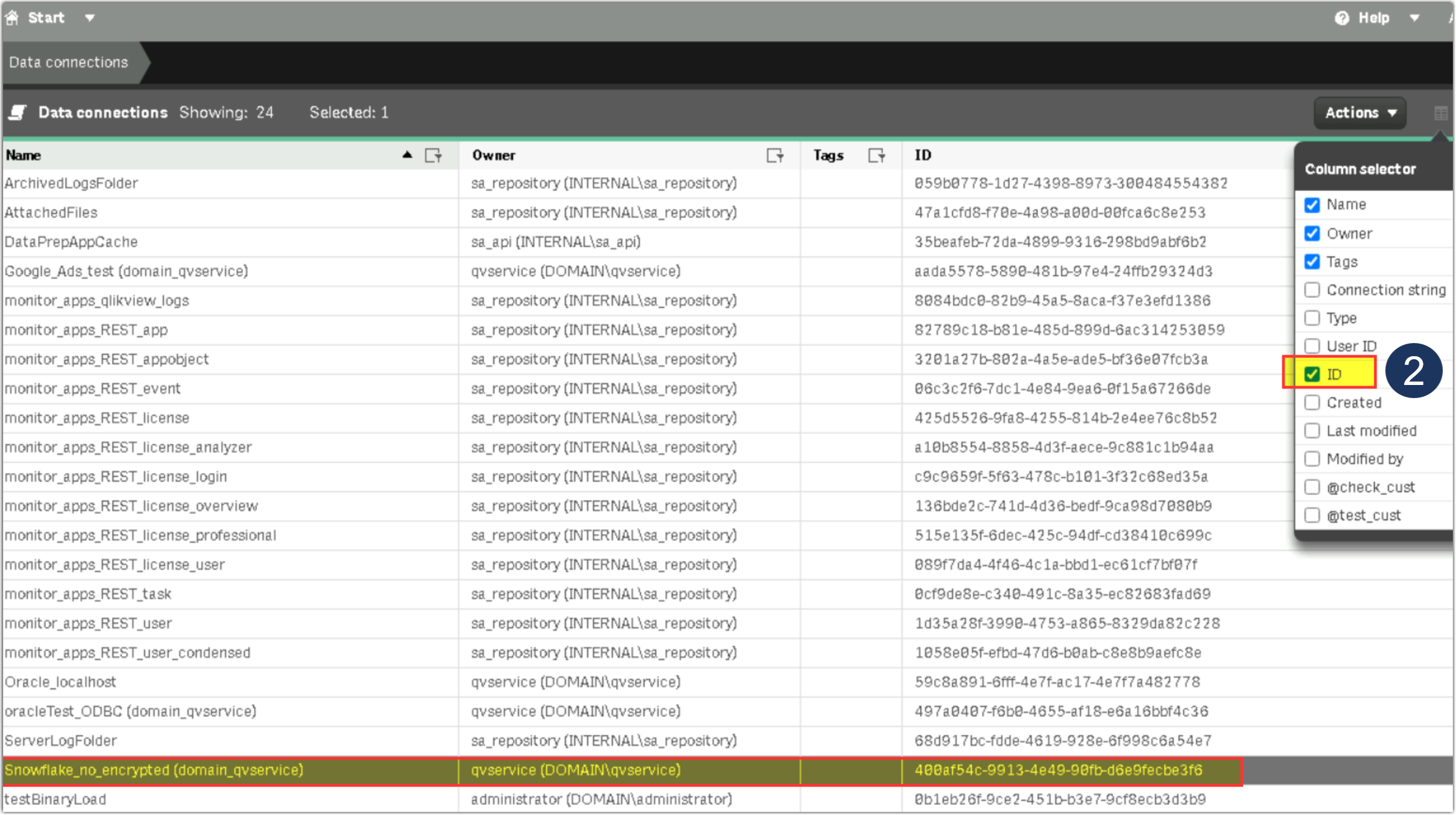Click the Google_Ads_test connection name
Screen dimensions: 1456x815
126,271
